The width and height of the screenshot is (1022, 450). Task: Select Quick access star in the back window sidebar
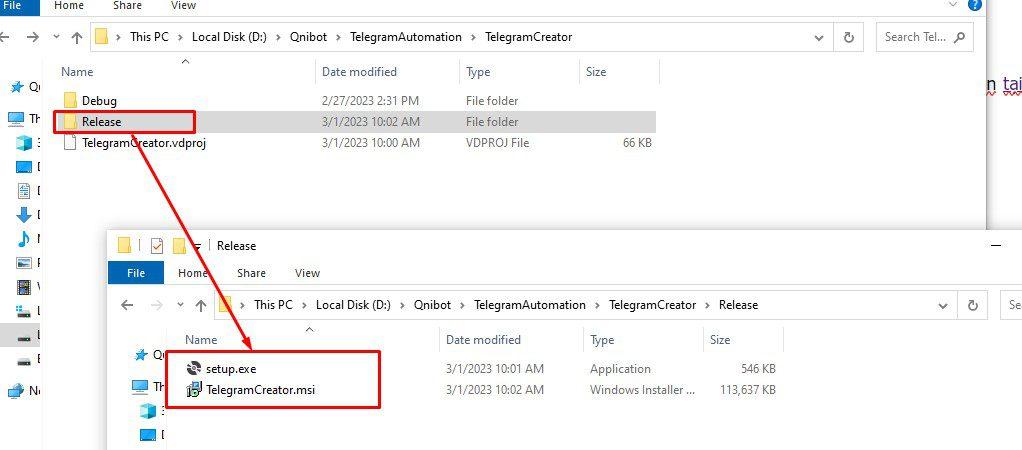(17, 87)
